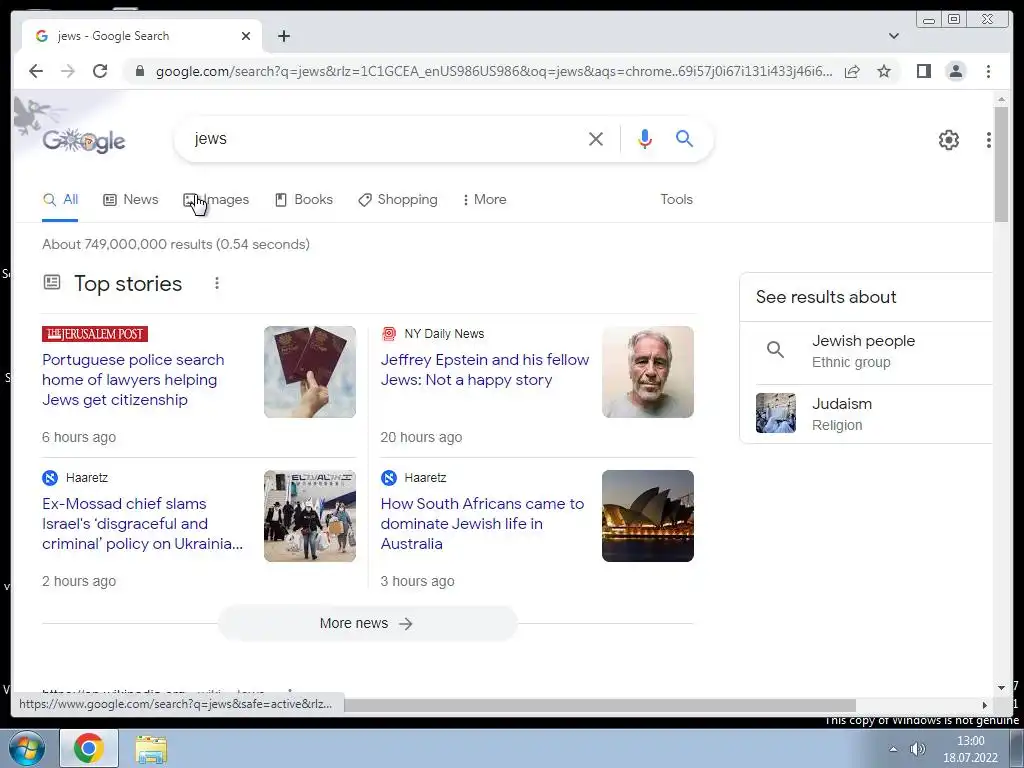Go back to the previous page
1024x768 pixels.
[36, 71]
